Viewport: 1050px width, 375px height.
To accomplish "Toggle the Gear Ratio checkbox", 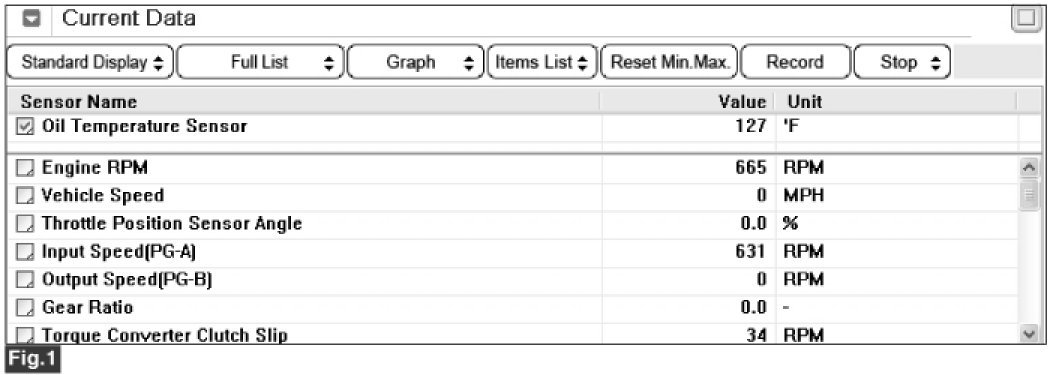I will pyautogui.click(x=24, y=308).
